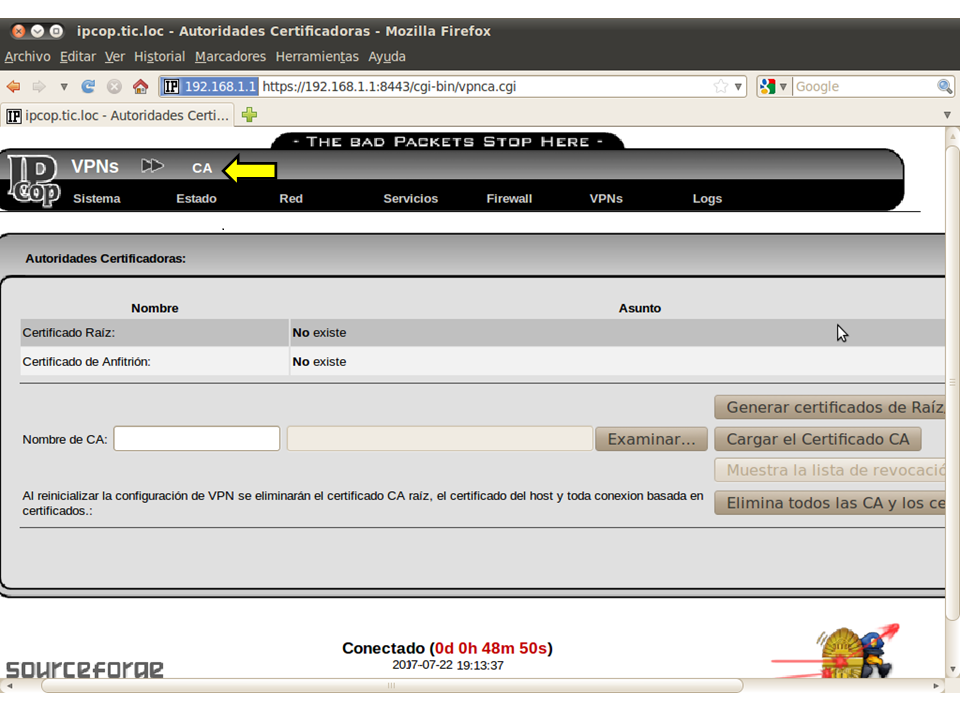Open the list all tabs dropdown

click(947, 115)
